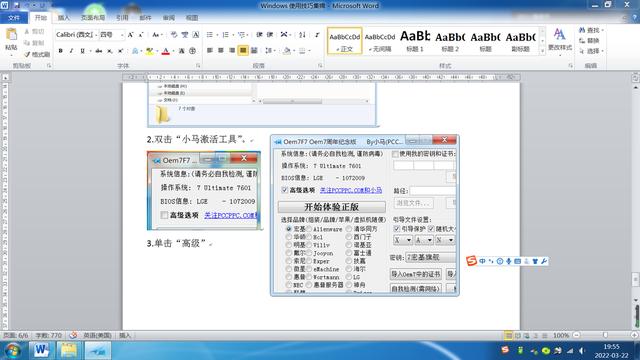Click the Shrink Font icon
The width and height of the screenshot is (640, 360).
(141, 35)
